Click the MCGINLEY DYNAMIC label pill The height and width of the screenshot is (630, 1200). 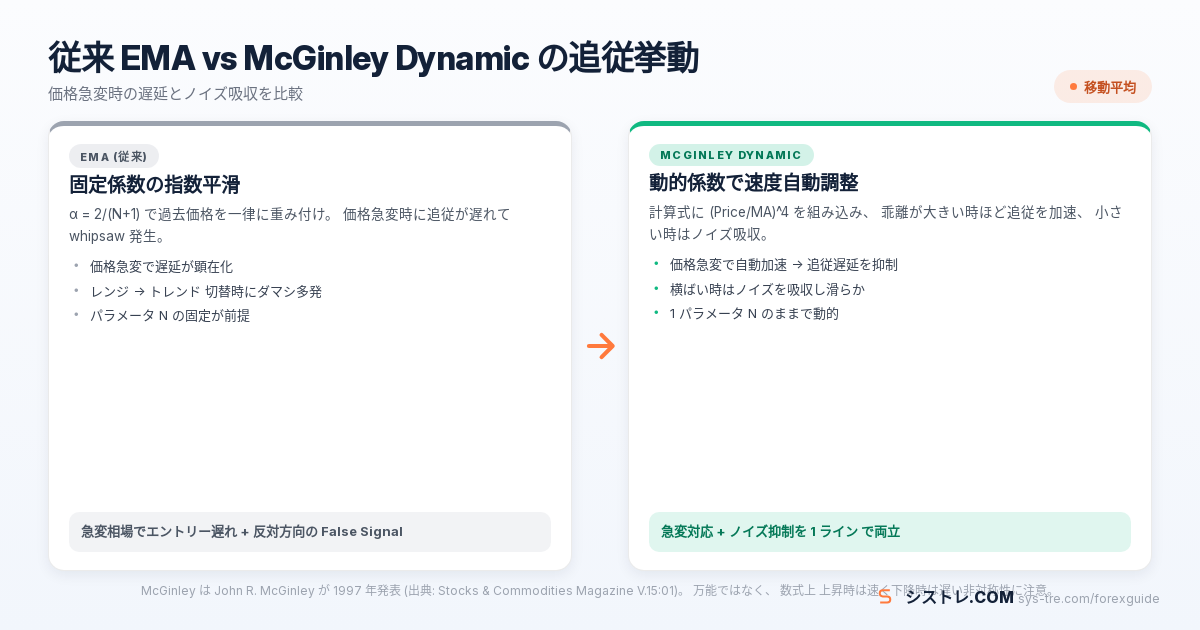click(x=731, y=155)
